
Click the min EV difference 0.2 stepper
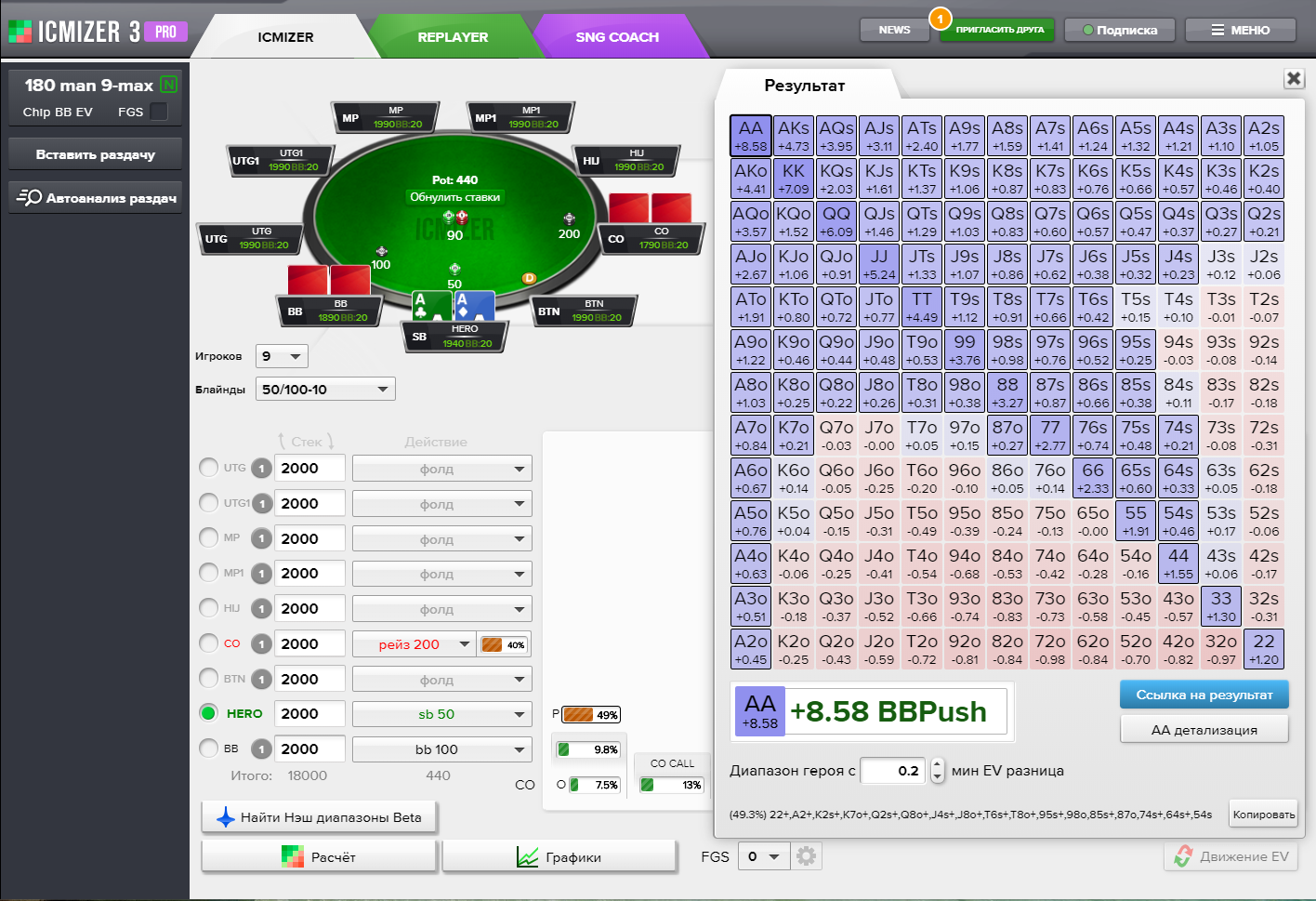pos(937,771)
